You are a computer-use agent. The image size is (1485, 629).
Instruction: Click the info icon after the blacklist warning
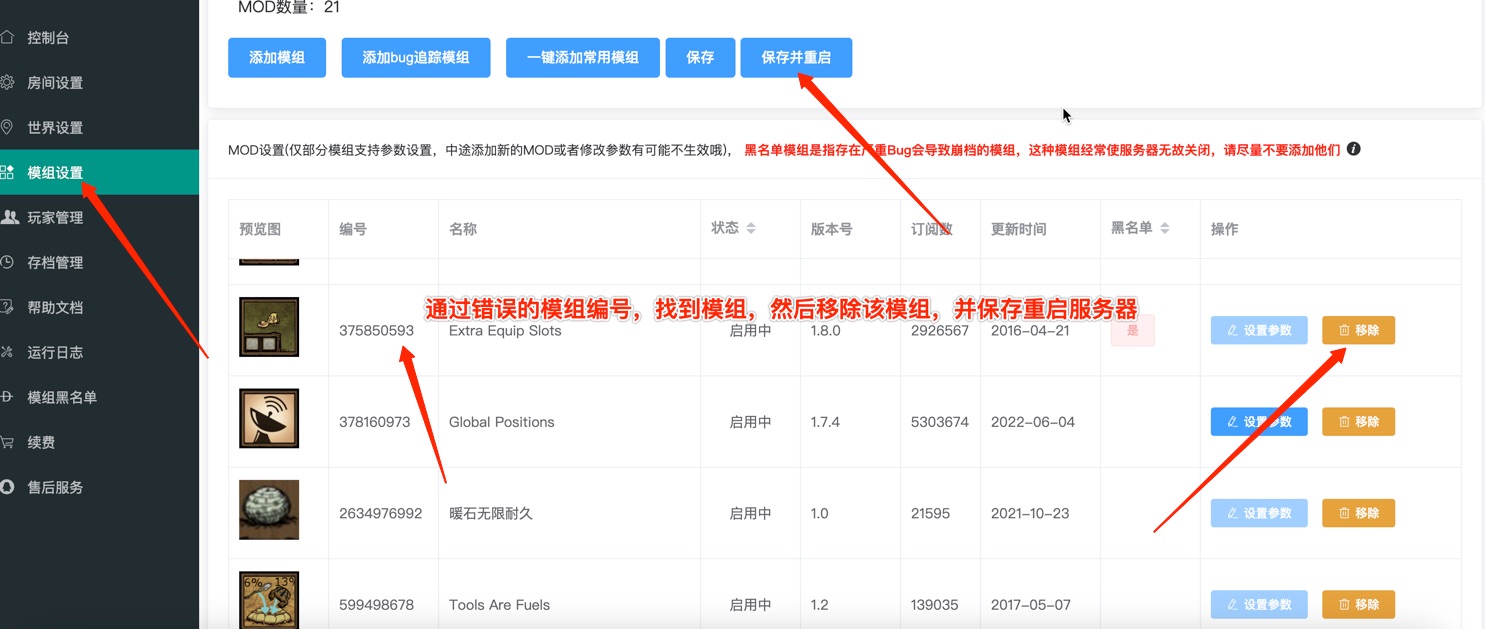click(1354, 149)
